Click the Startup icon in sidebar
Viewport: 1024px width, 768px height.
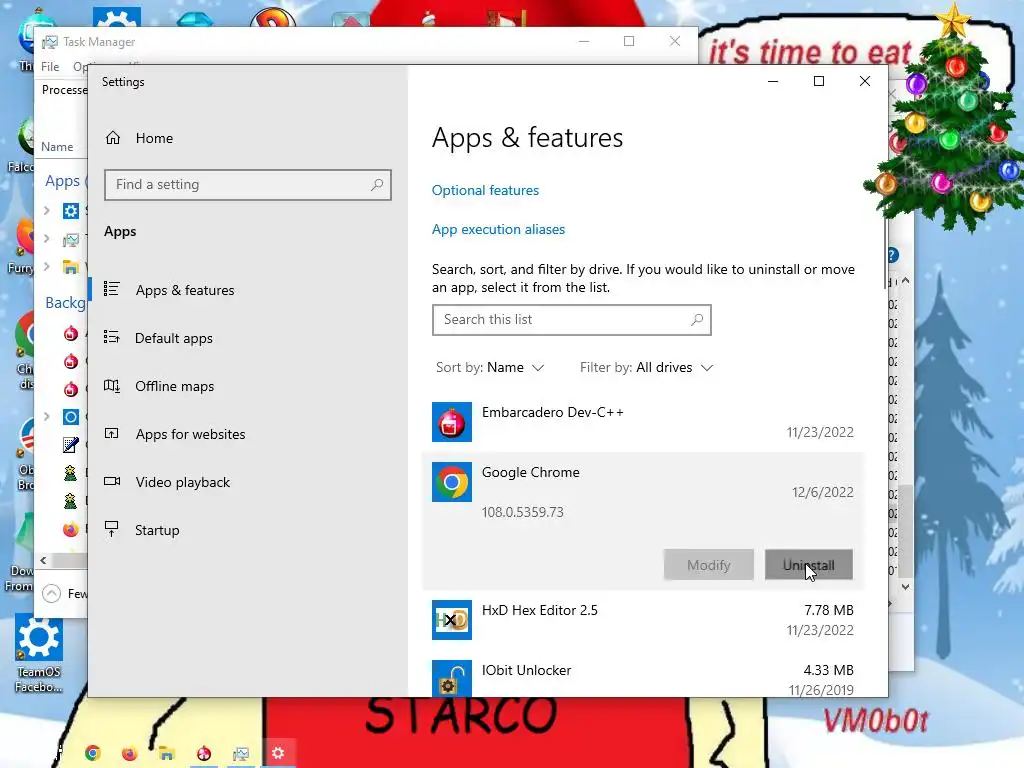click(112, 529)
